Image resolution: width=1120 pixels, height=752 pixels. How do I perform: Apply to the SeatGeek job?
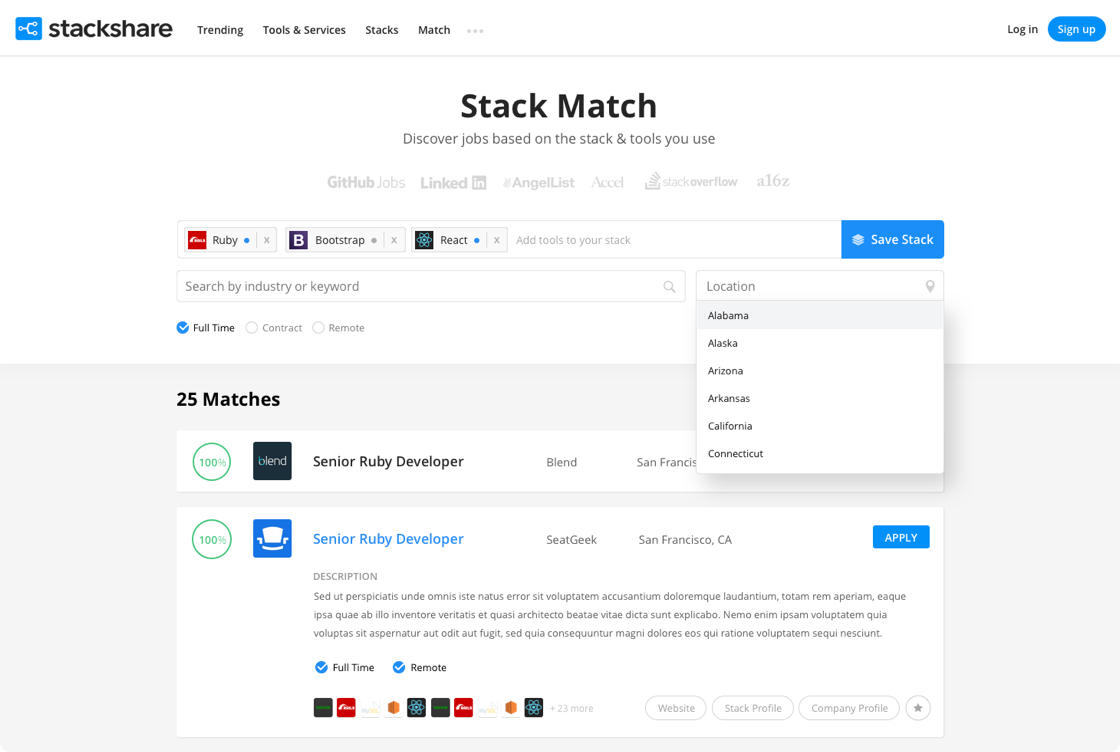click(x=901, y=537)
